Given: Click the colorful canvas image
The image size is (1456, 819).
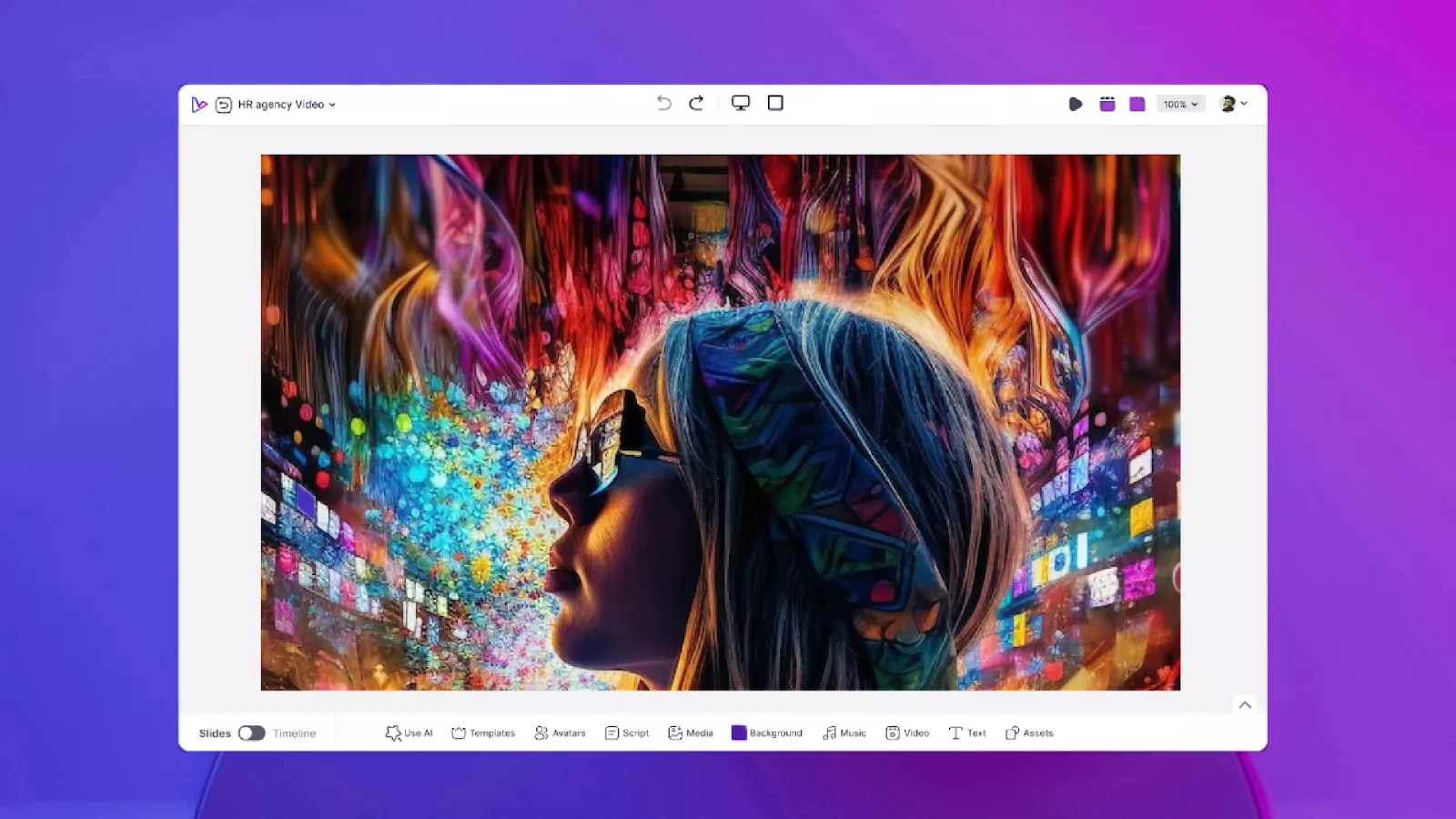Looking at the screenshot, I should [x=720, y=422].
